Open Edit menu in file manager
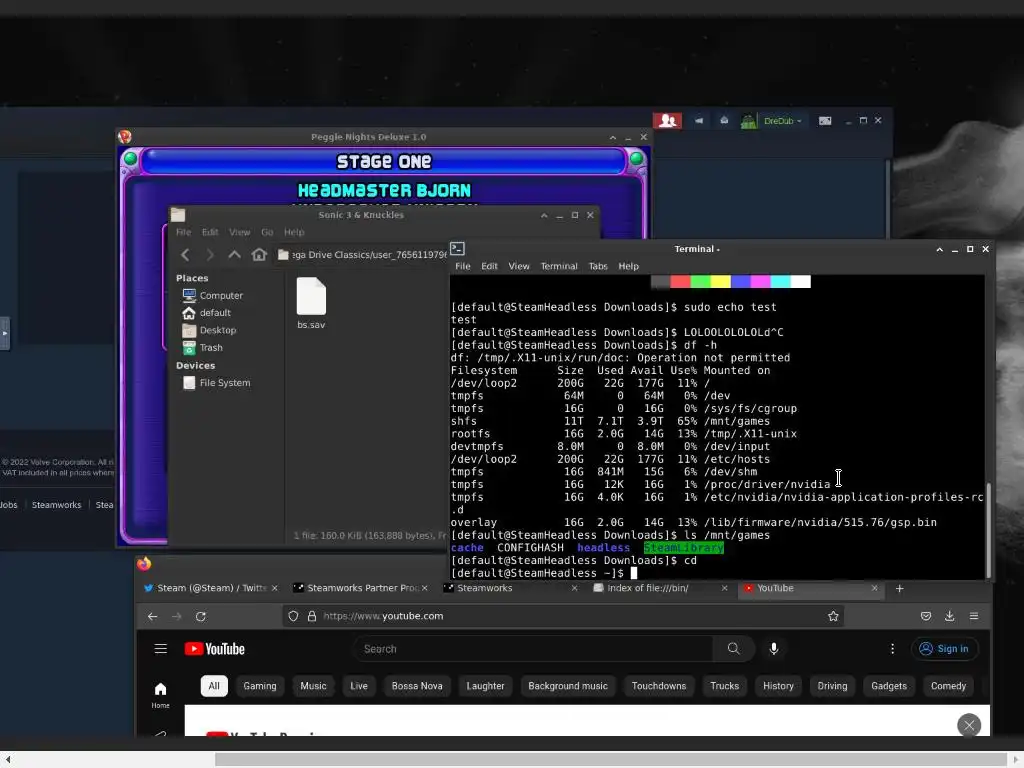1024x768 pixels. [x=210, y=232]
